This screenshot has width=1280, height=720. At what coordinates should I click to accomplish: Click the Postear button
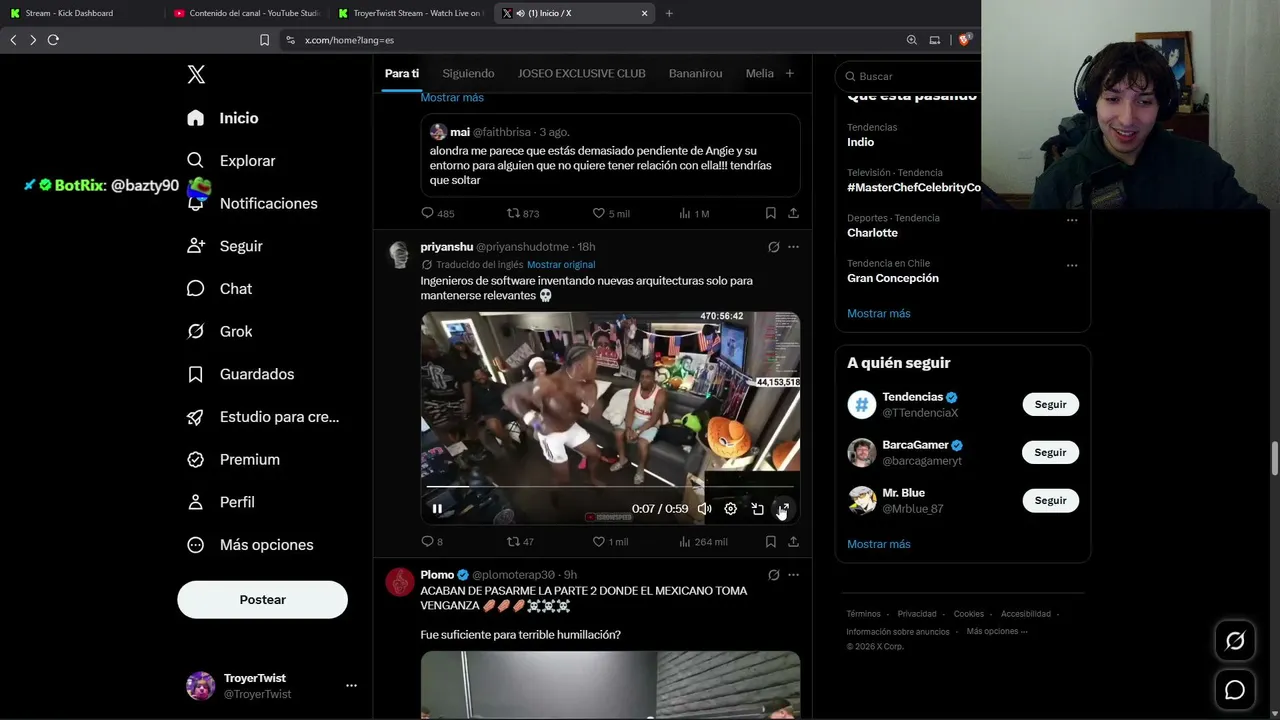[262, 600]
